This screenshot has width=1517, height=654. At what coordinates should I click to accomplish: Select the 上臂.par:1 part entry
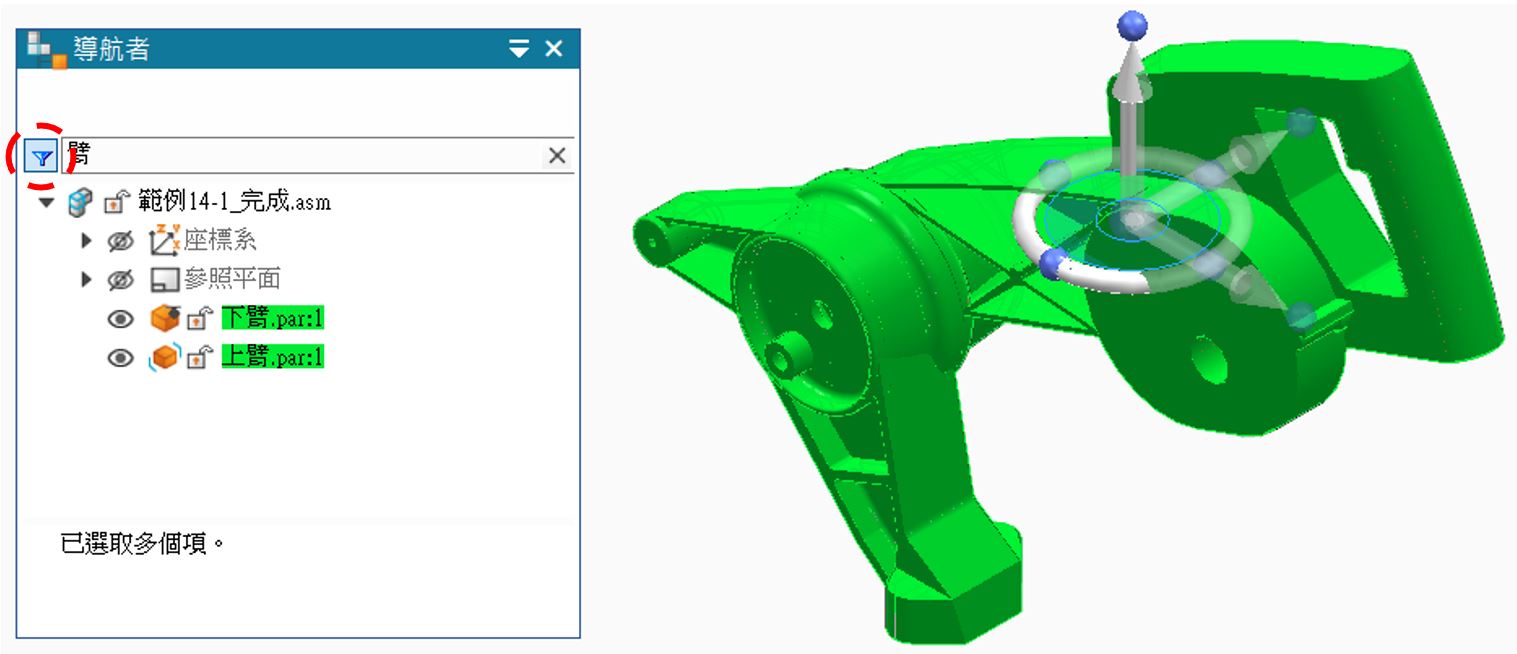(273, 357)
